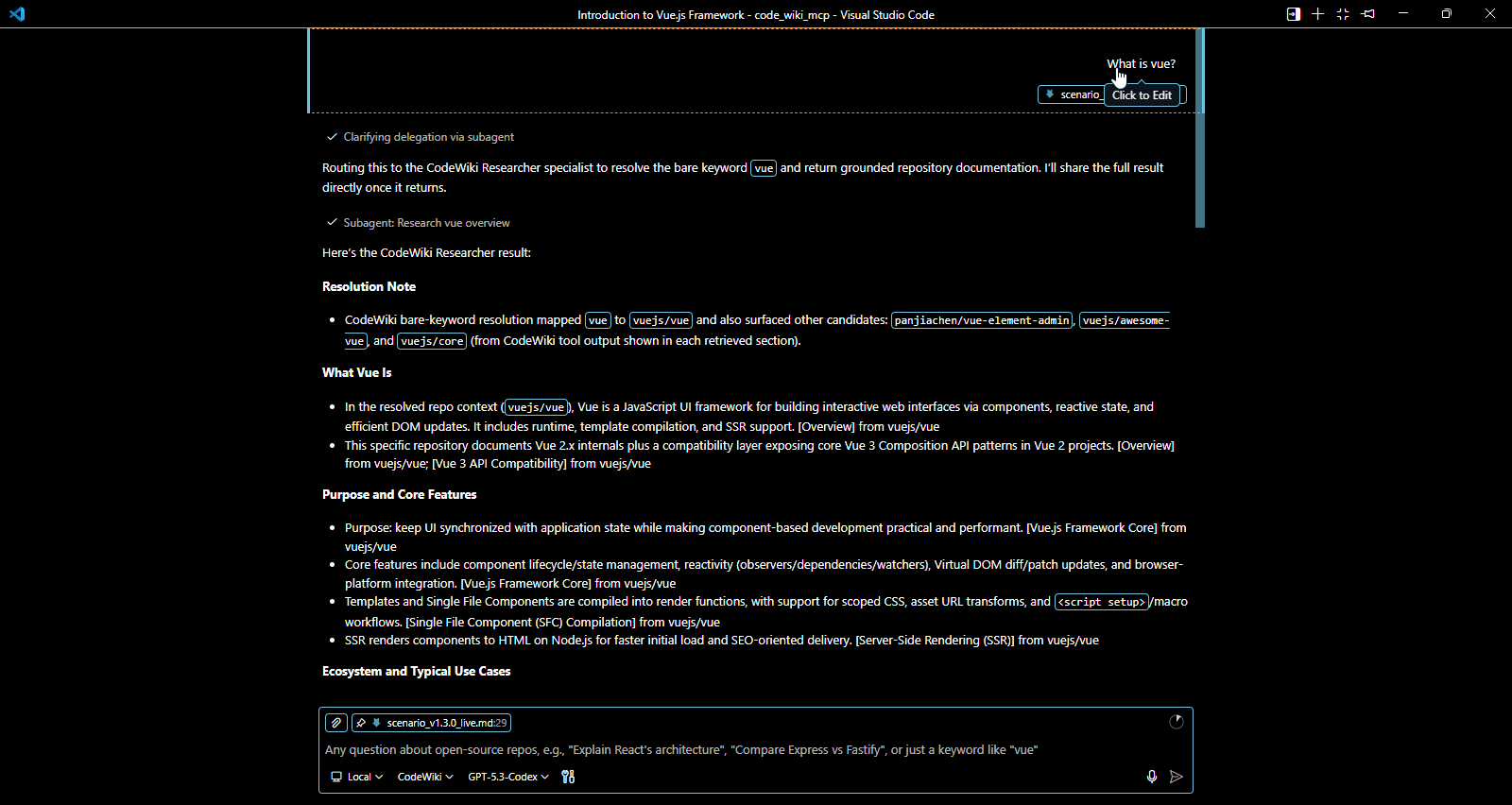Viewport: 1512px width, 805px height.
Task: Restore down the Visual Studio Code window
Action: 1447,14
